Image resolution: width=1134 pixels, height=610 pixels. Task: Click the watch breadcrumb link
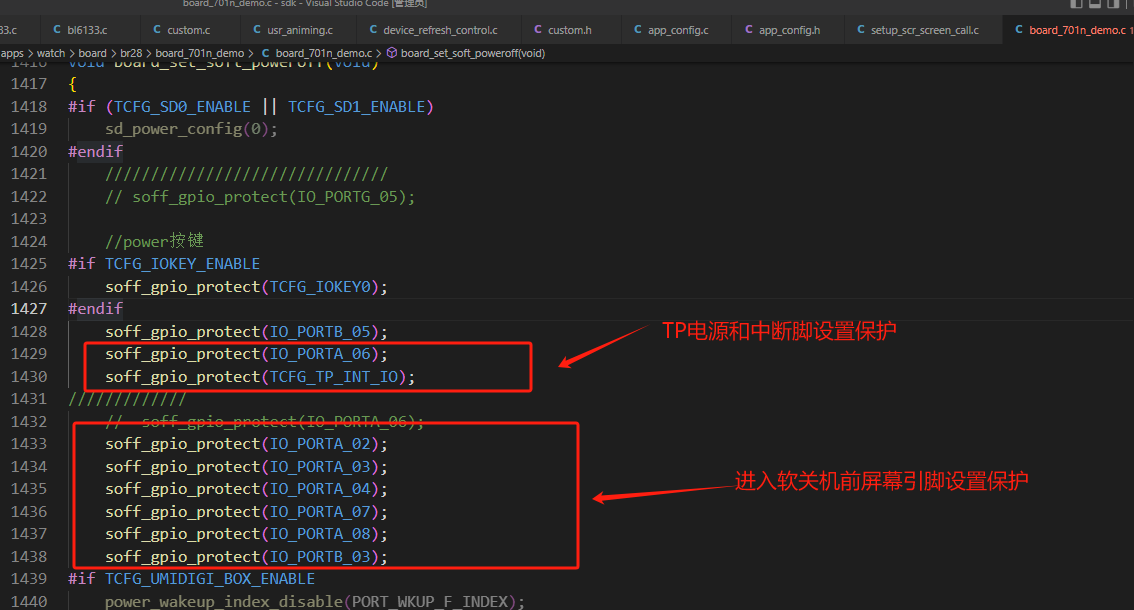click(51, 53)
